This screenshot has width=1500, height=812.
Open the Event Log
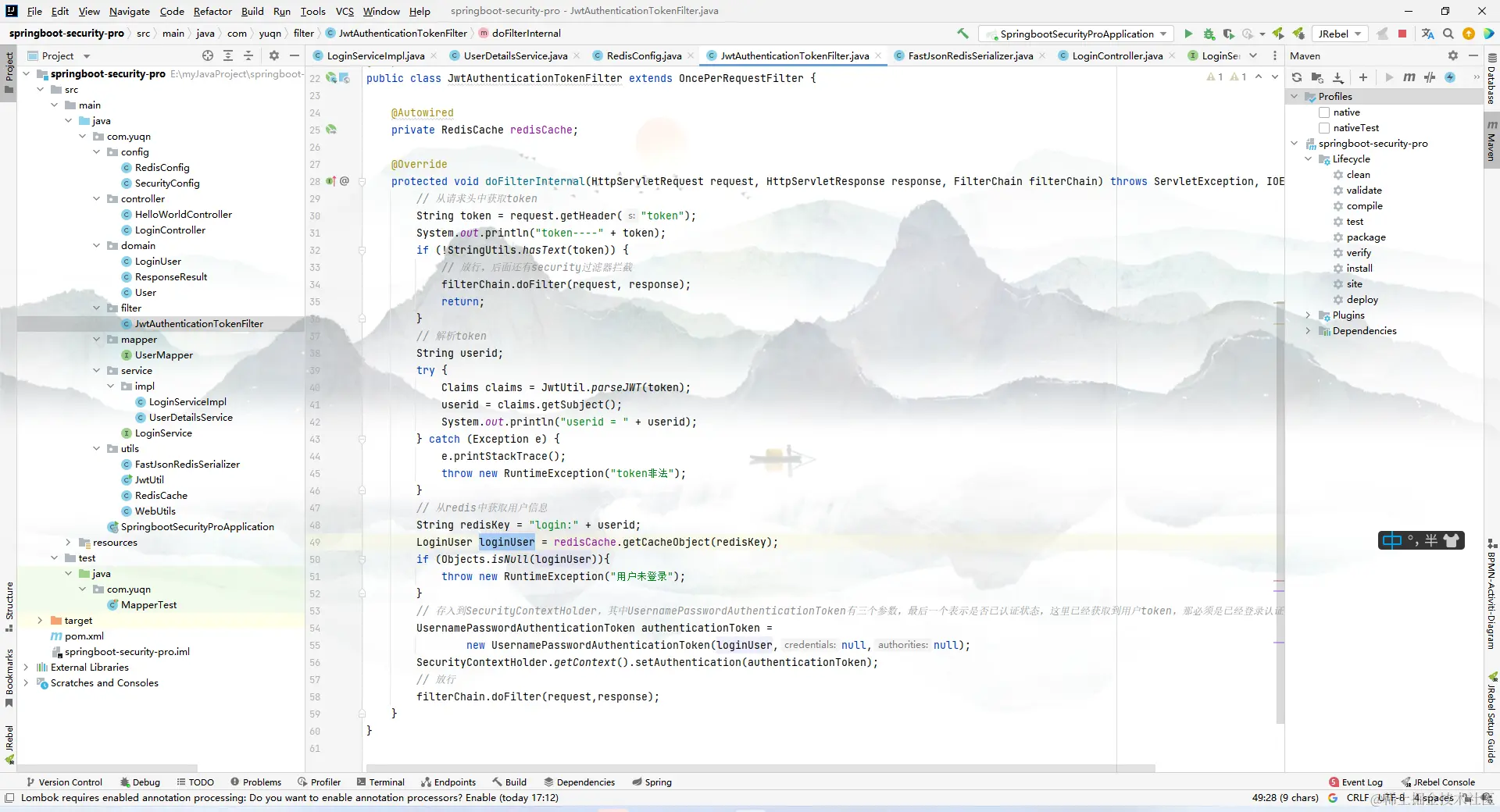click(1355, 782)
